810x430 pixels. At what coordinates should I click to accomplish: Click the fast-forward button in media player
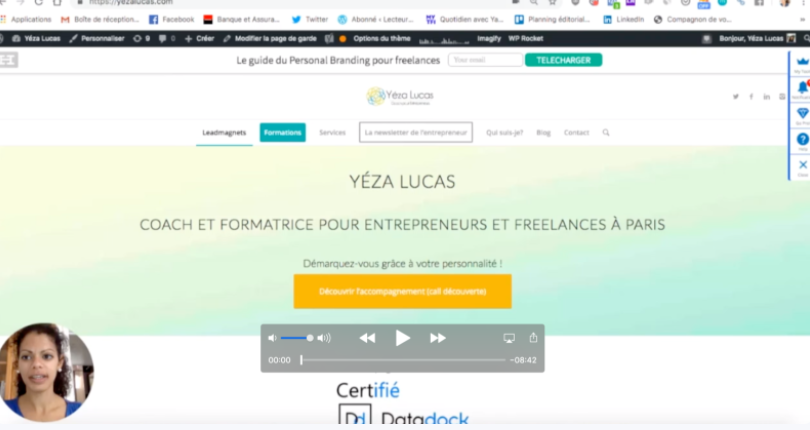(x=438, y=338)
